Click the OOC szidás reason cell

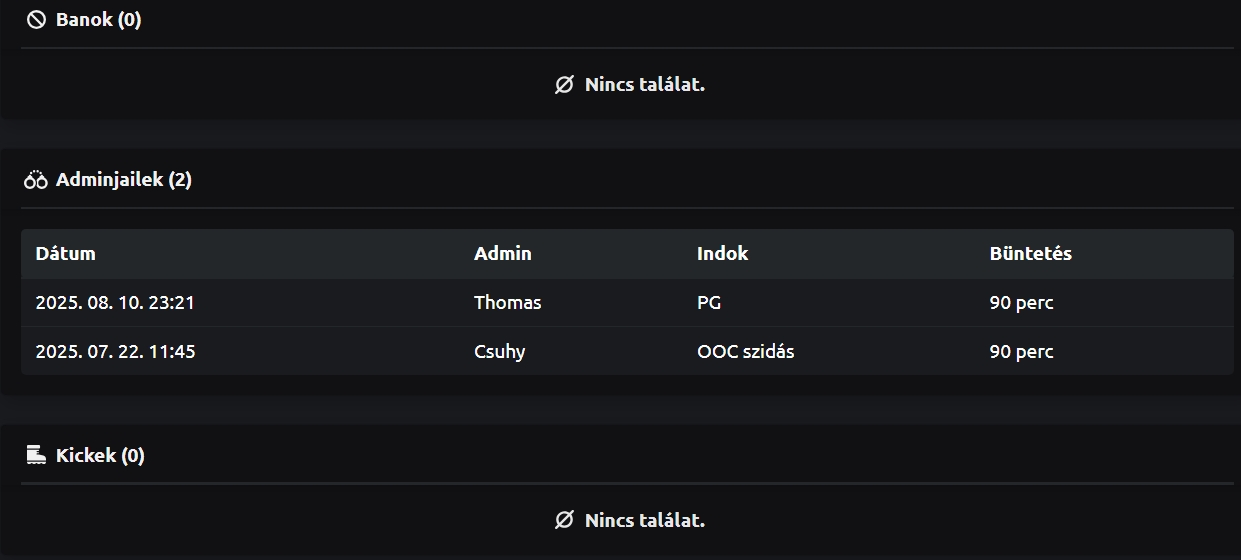[745, 351]
